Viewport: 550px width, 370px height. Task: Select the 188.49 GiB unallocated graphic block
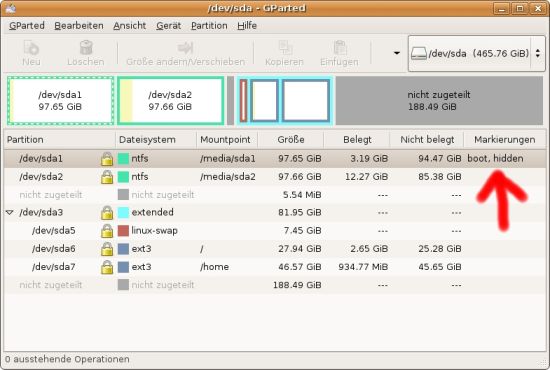[439, 101]
